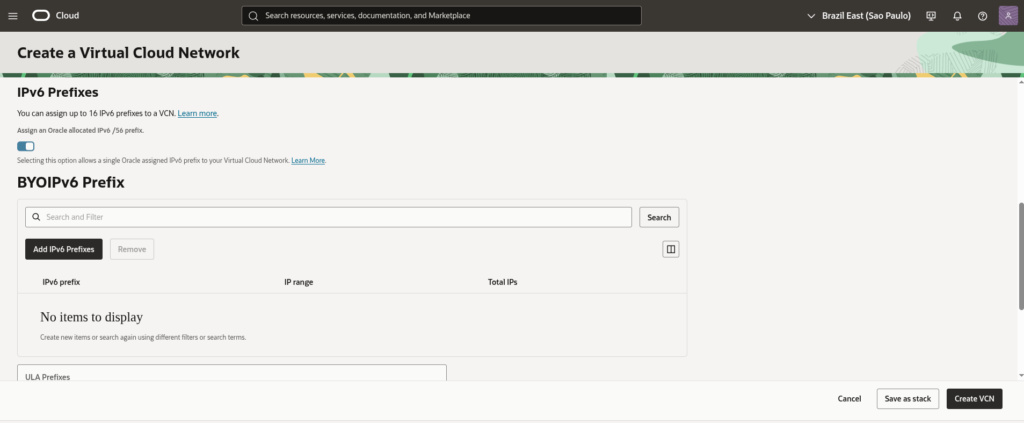Screen dimensions: 1024x423
Task: Toggle the Oracle allocated IPv6 /56 prefix switch
Action: click(26, 147)
